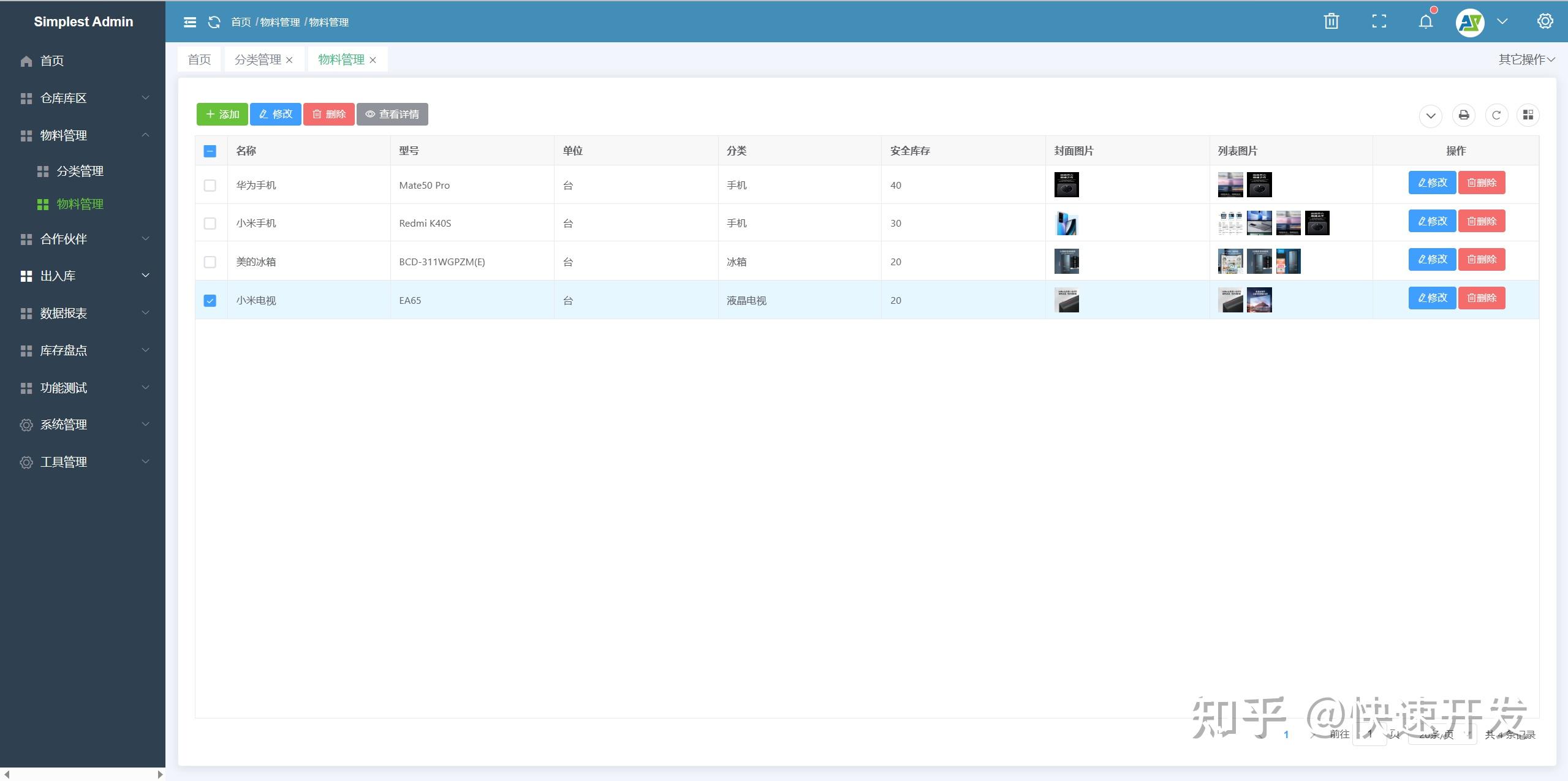
Task: Close the 物料管理 tab
Action: 373,60
